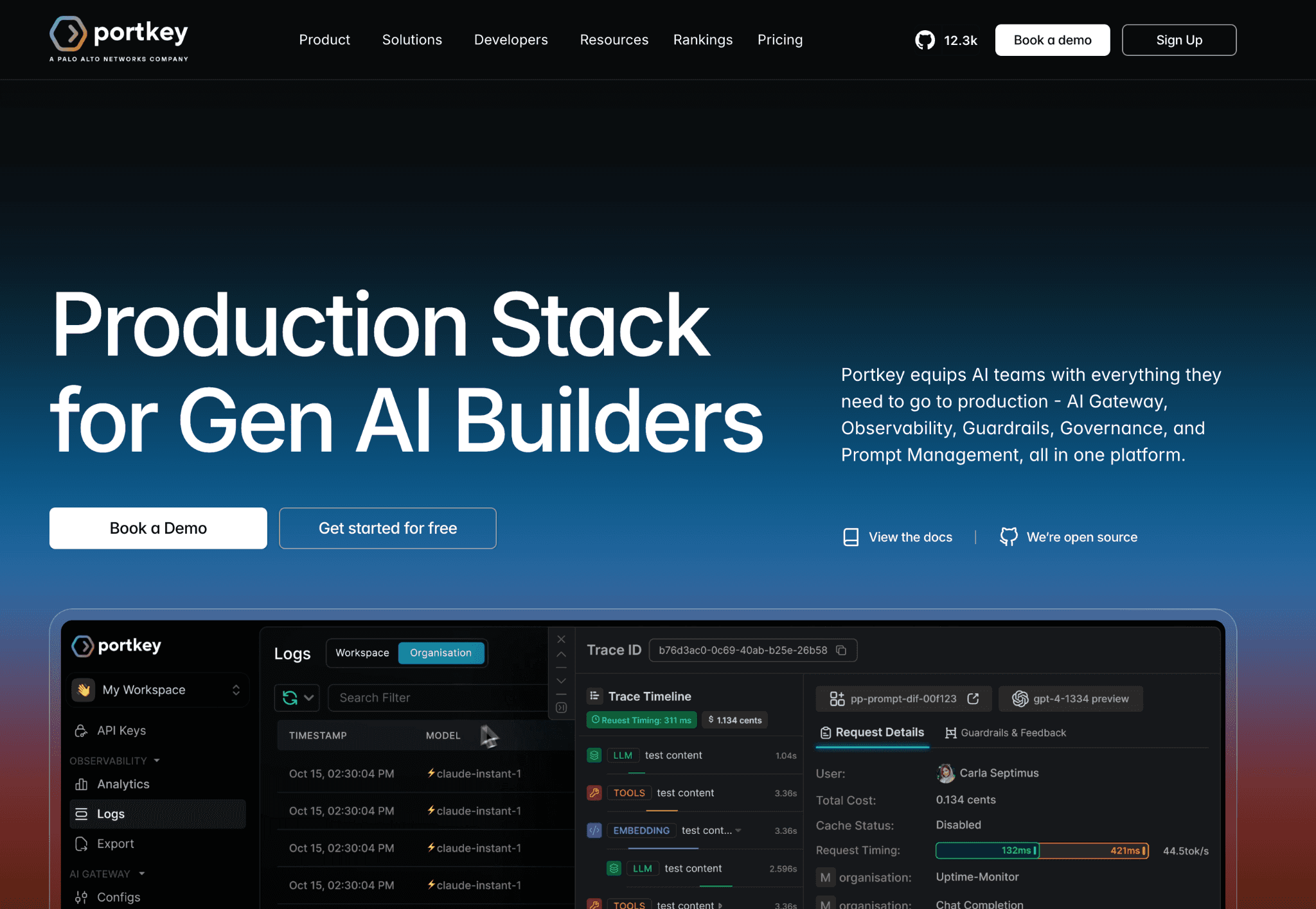Open the dropdown arrow next to refresh

[x=309, y=698]
